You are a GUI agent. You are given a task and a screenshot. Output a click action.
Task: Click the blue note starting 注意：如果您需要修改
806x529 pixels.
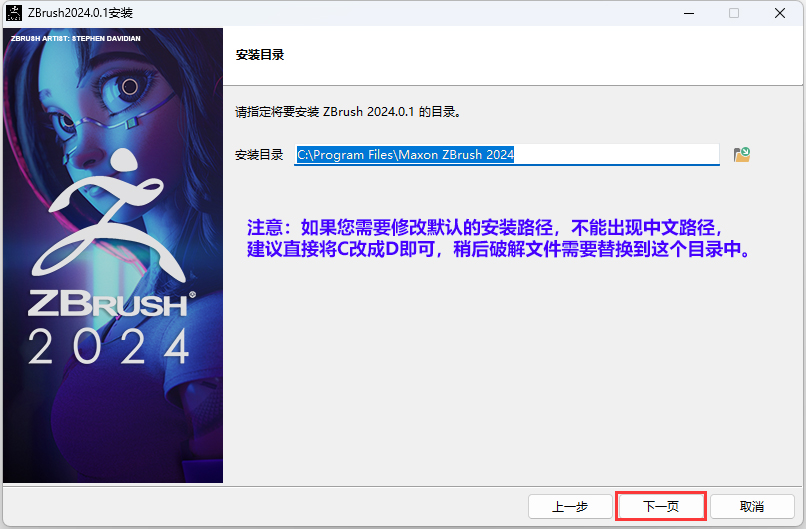click(x=499, y=238)
